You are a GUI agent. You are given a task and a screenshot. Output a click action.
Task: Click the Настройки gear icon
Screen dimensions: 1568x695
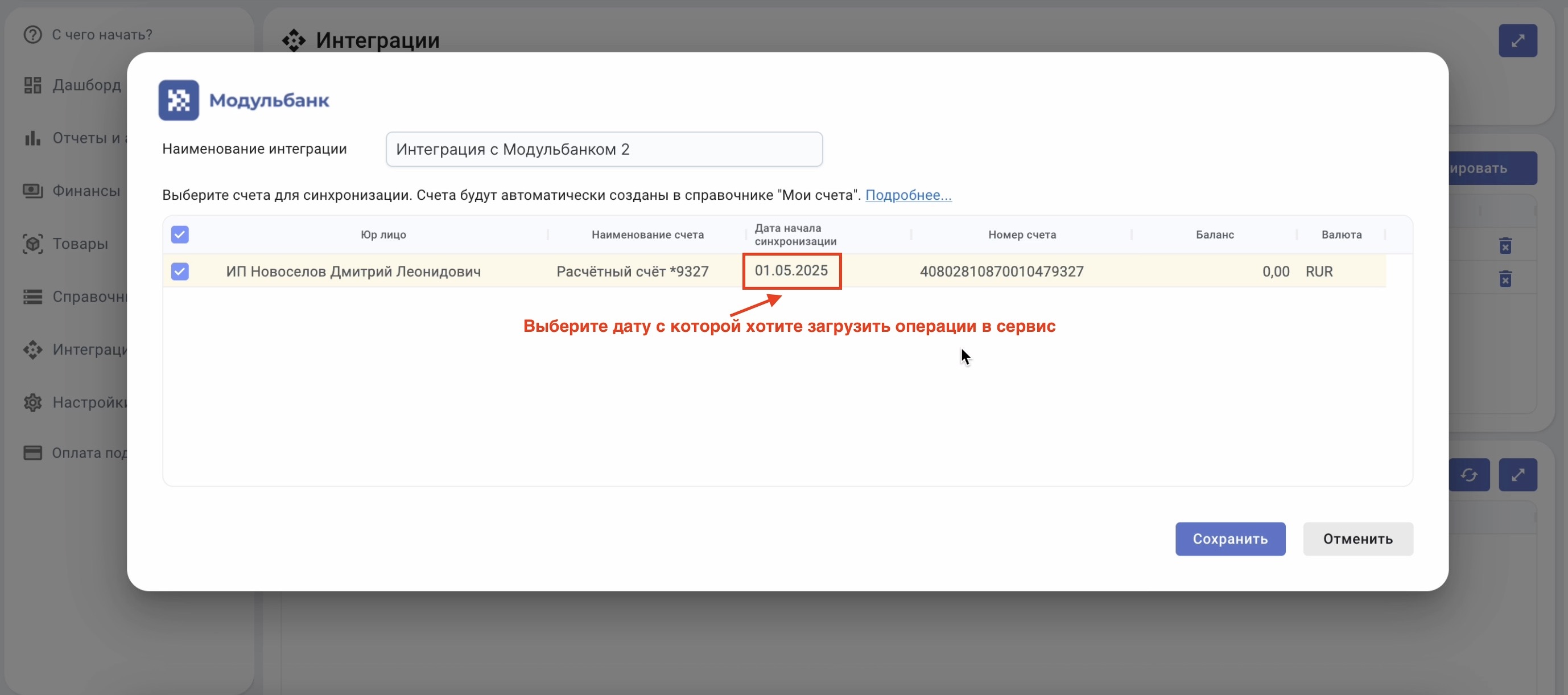click(33, 402)
